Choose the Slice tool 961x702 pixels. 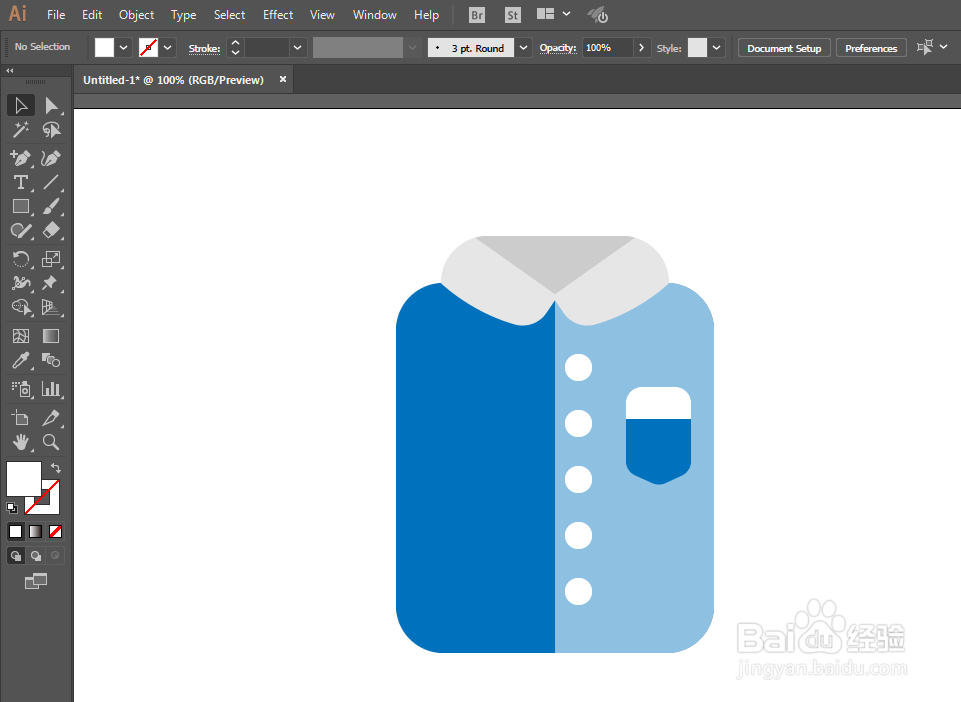(x=51, y=418)
